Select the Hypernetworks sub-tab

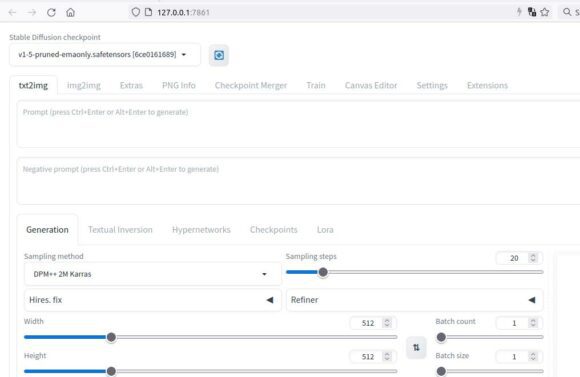click(201, 230)
